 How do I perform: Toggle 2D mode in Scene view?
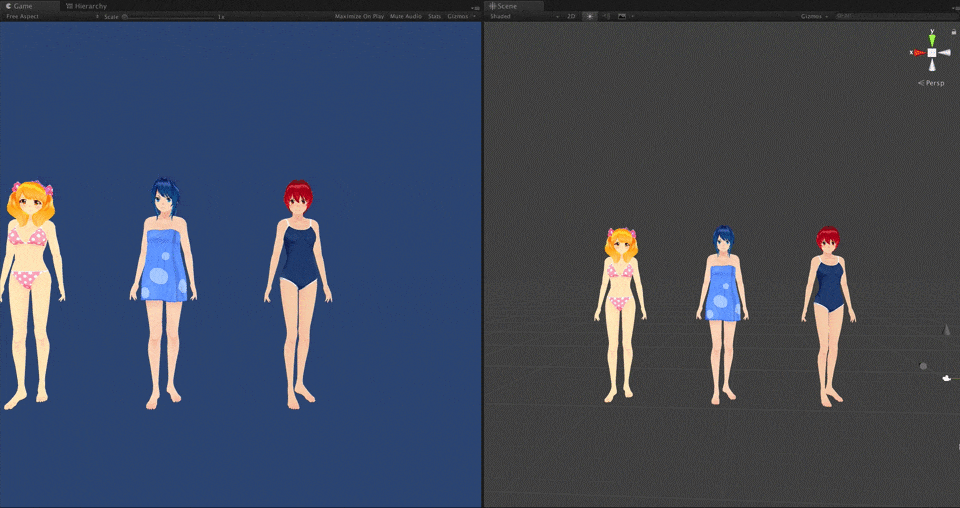tap(571, 17)
